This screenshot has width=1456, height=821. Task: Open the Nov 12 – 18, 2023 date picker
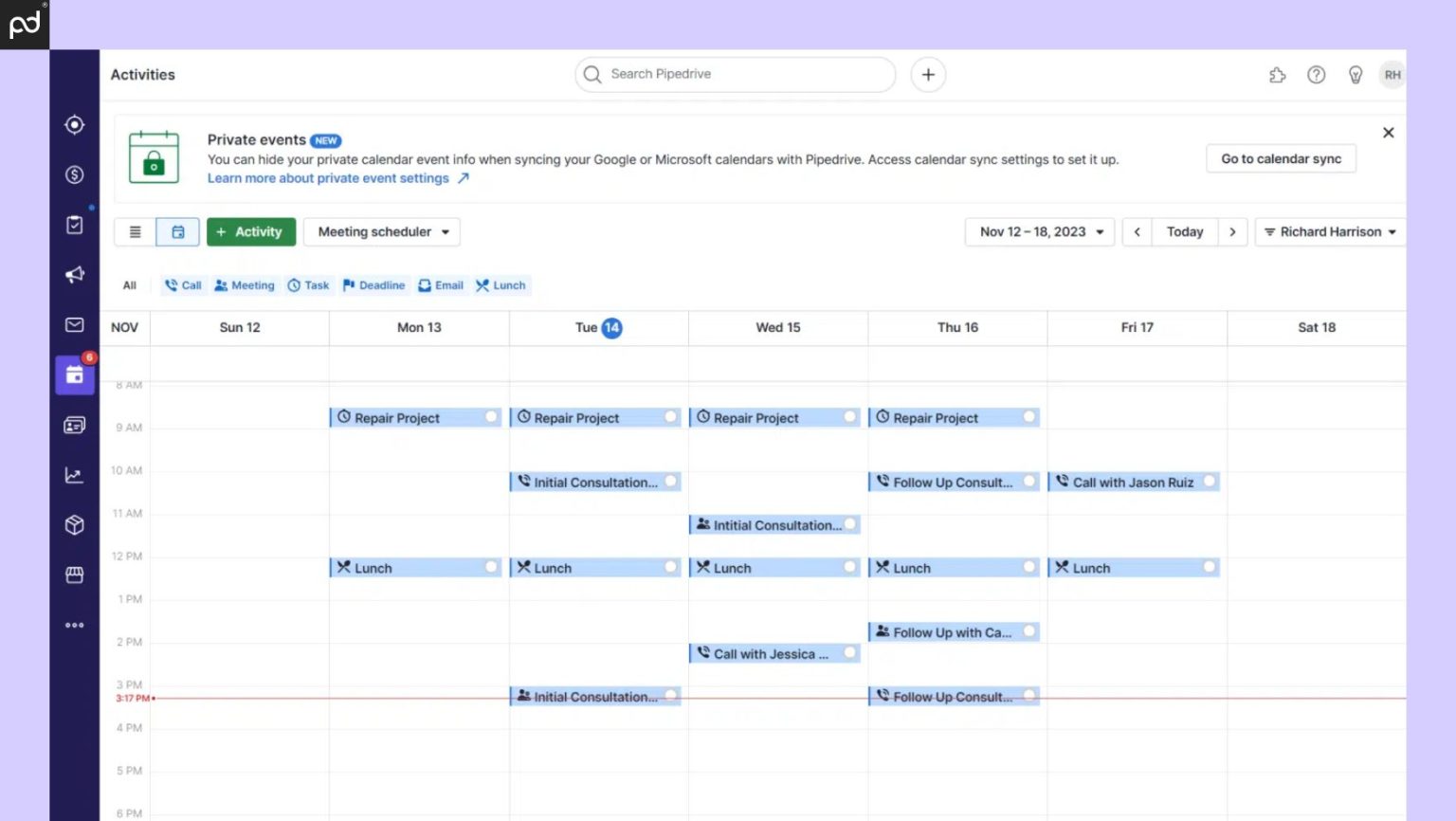click(1038, 231)
